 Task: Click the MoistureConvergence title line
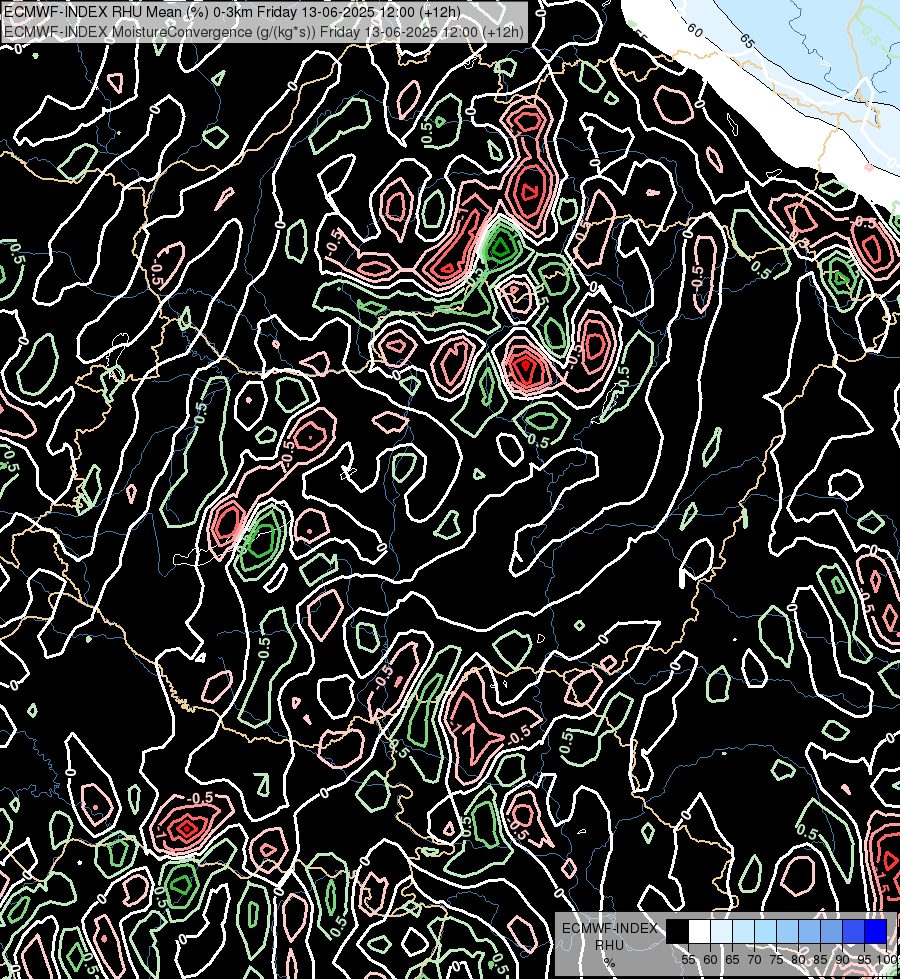[264, 32]
